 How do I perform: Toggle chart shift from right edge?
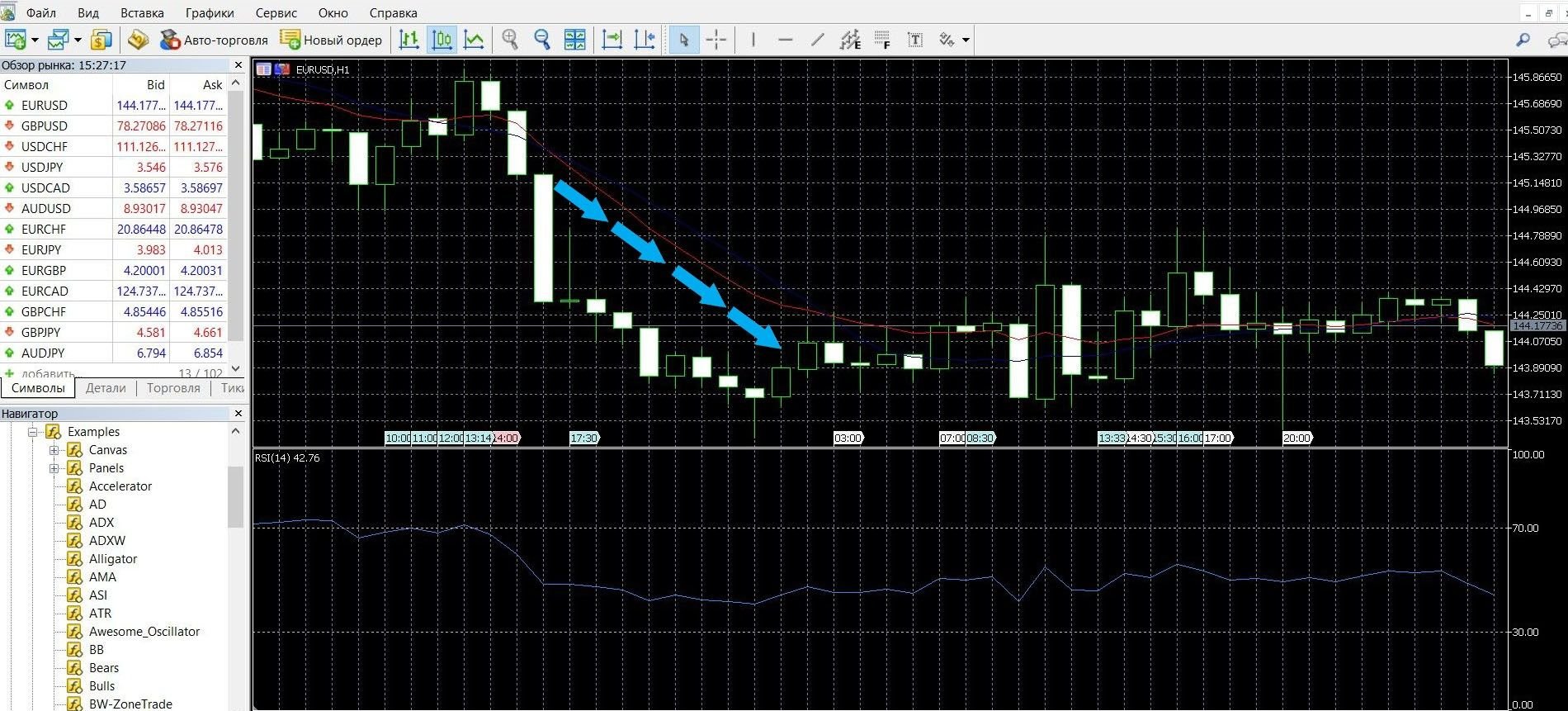pos(645,40)
